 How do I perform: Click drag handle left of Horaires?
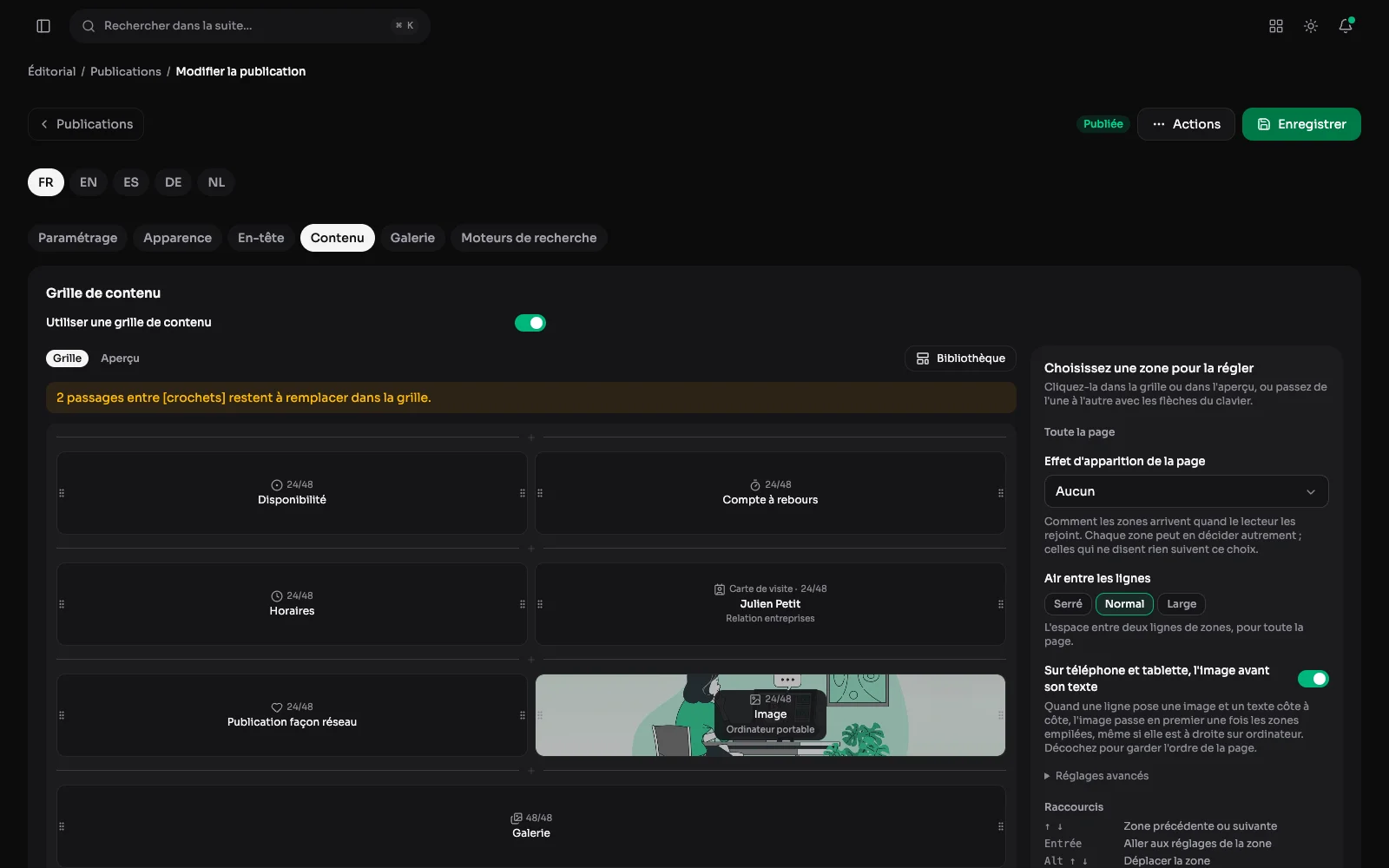[62, 604]
